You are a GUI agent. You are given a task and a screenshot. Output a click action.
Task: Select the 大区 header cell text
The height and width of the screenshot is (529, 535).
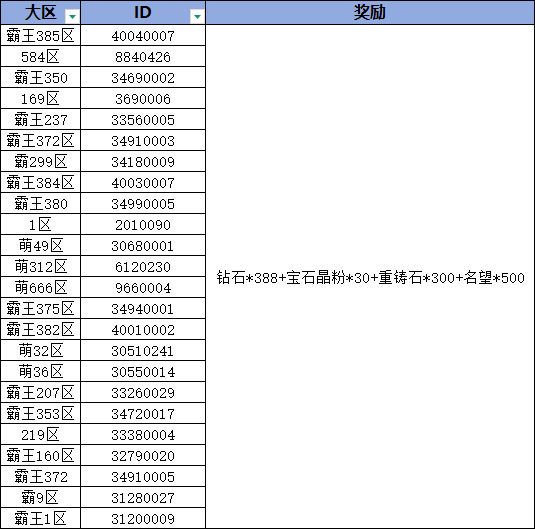click(x=40, y=12)
